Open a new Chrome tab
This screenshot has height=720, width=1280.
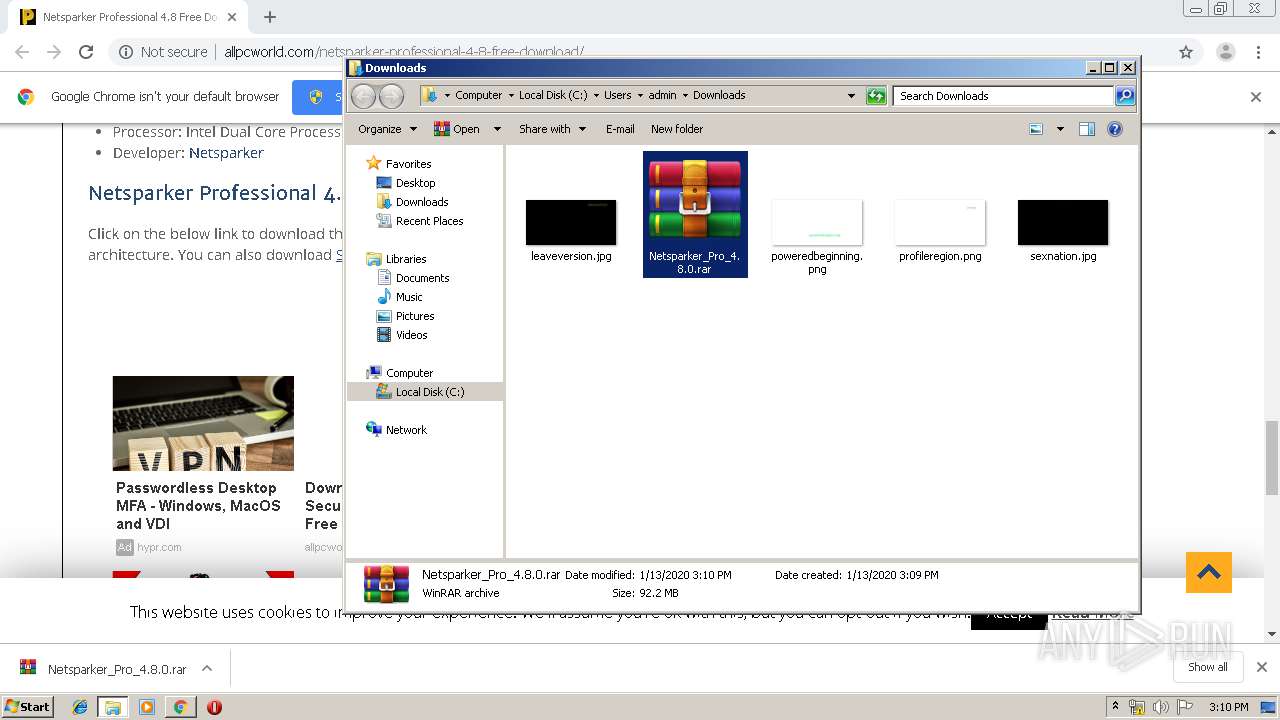(x=270, y=17)
